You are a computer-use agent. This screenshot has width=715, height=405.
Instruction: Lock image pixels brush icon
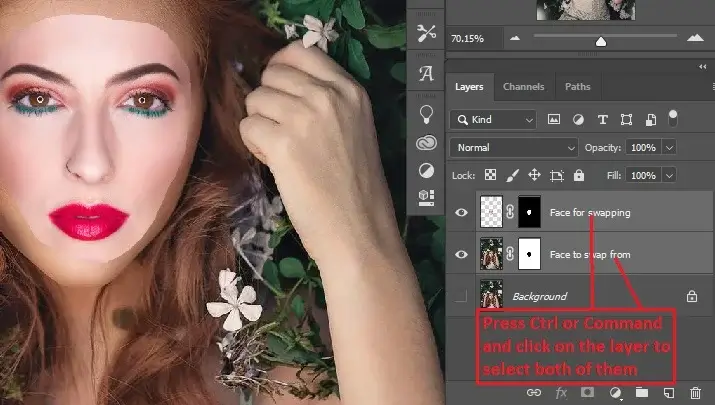[x=513, y=175]
